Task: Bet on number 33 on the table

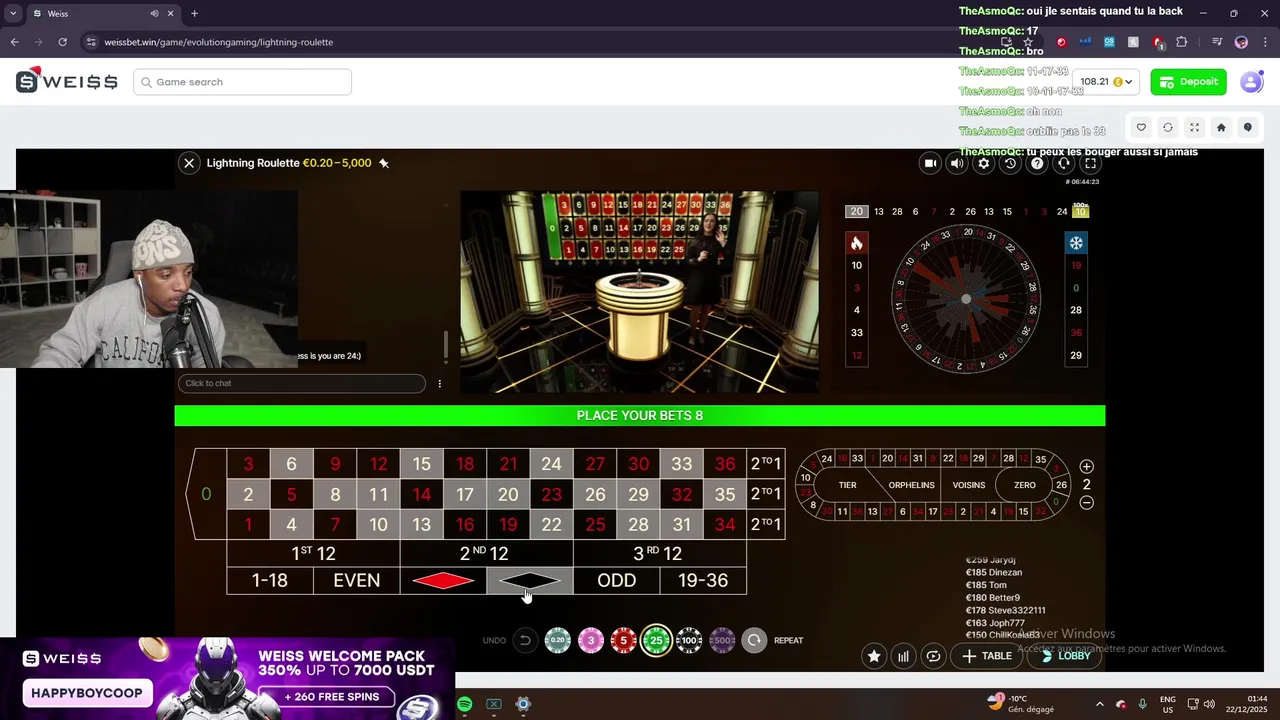Action: coord(681,464)
